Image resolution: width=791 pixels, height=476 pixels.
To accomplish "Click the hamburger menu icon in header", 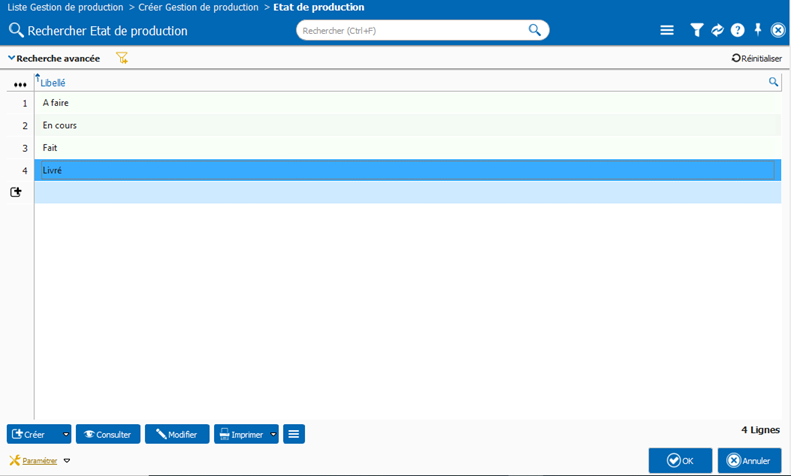I will click(x=667, y=31).
